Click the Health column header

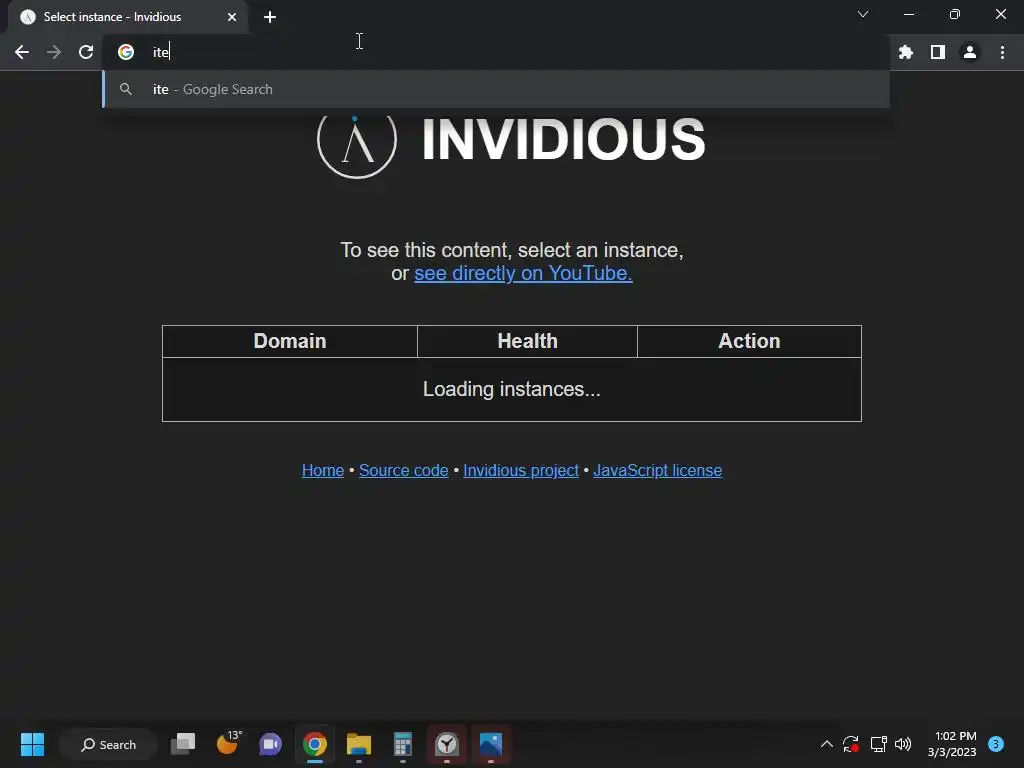527,341
